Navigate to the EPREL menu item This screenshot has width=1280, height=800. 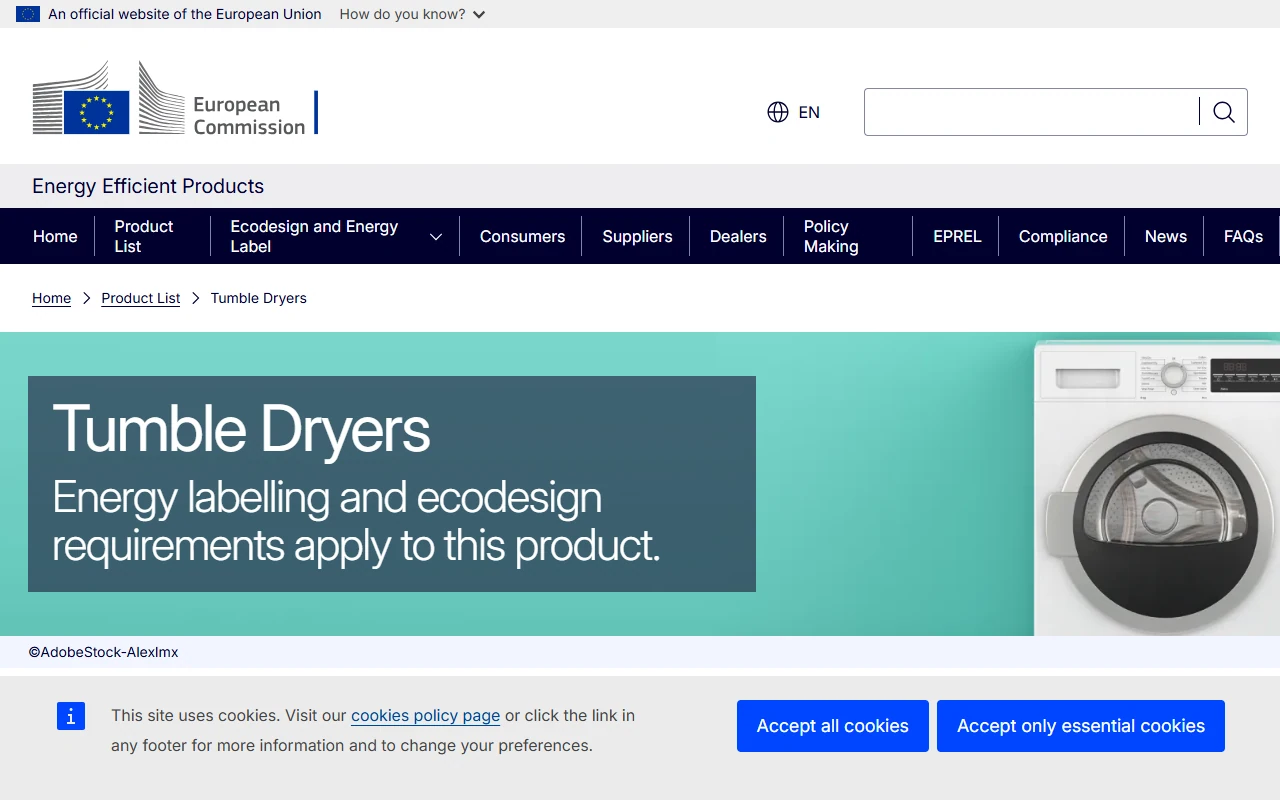coord(957,236)
